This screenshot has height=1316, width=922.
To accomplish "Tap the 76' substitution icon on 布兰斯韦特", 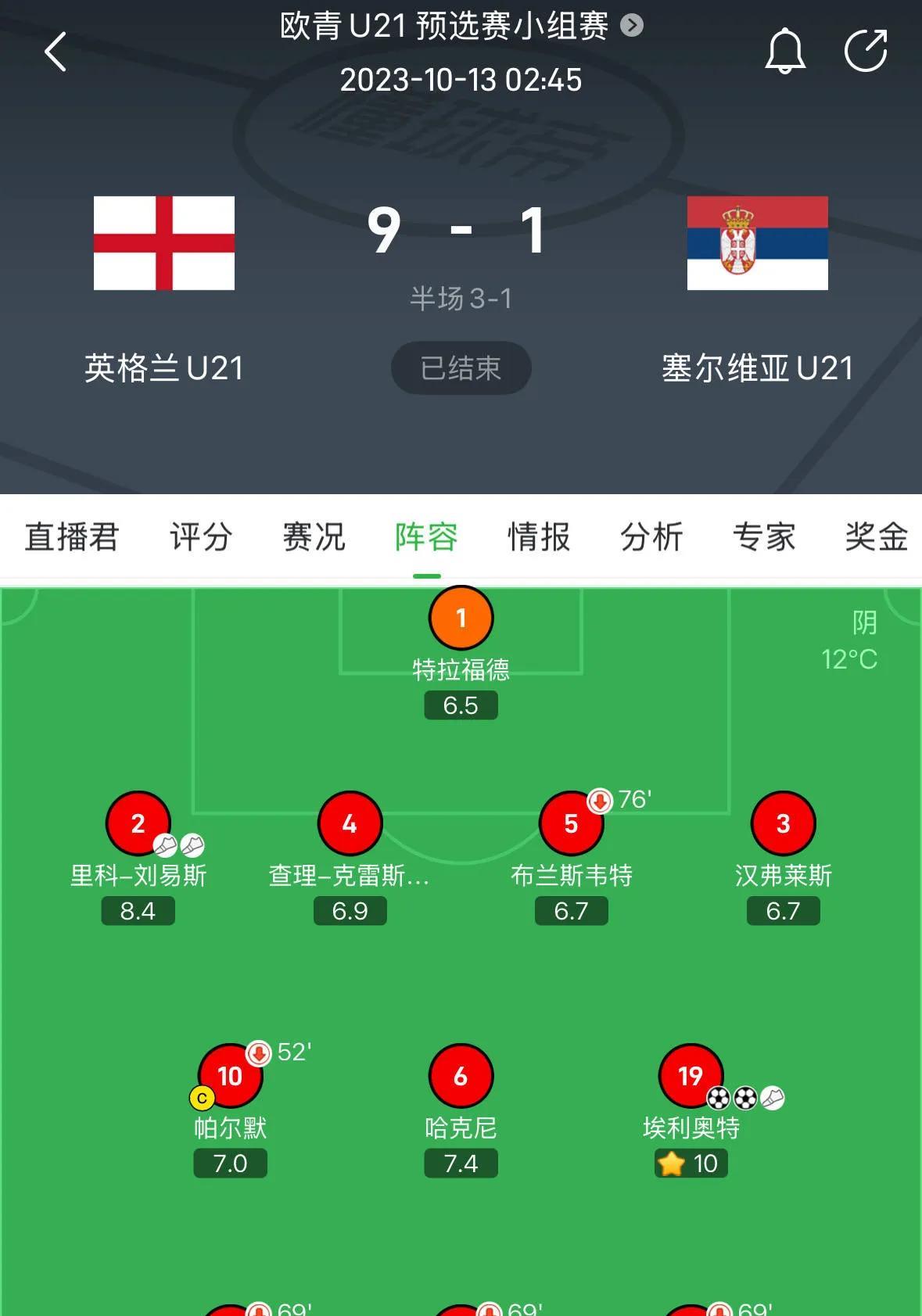I will tap(600, 801).
